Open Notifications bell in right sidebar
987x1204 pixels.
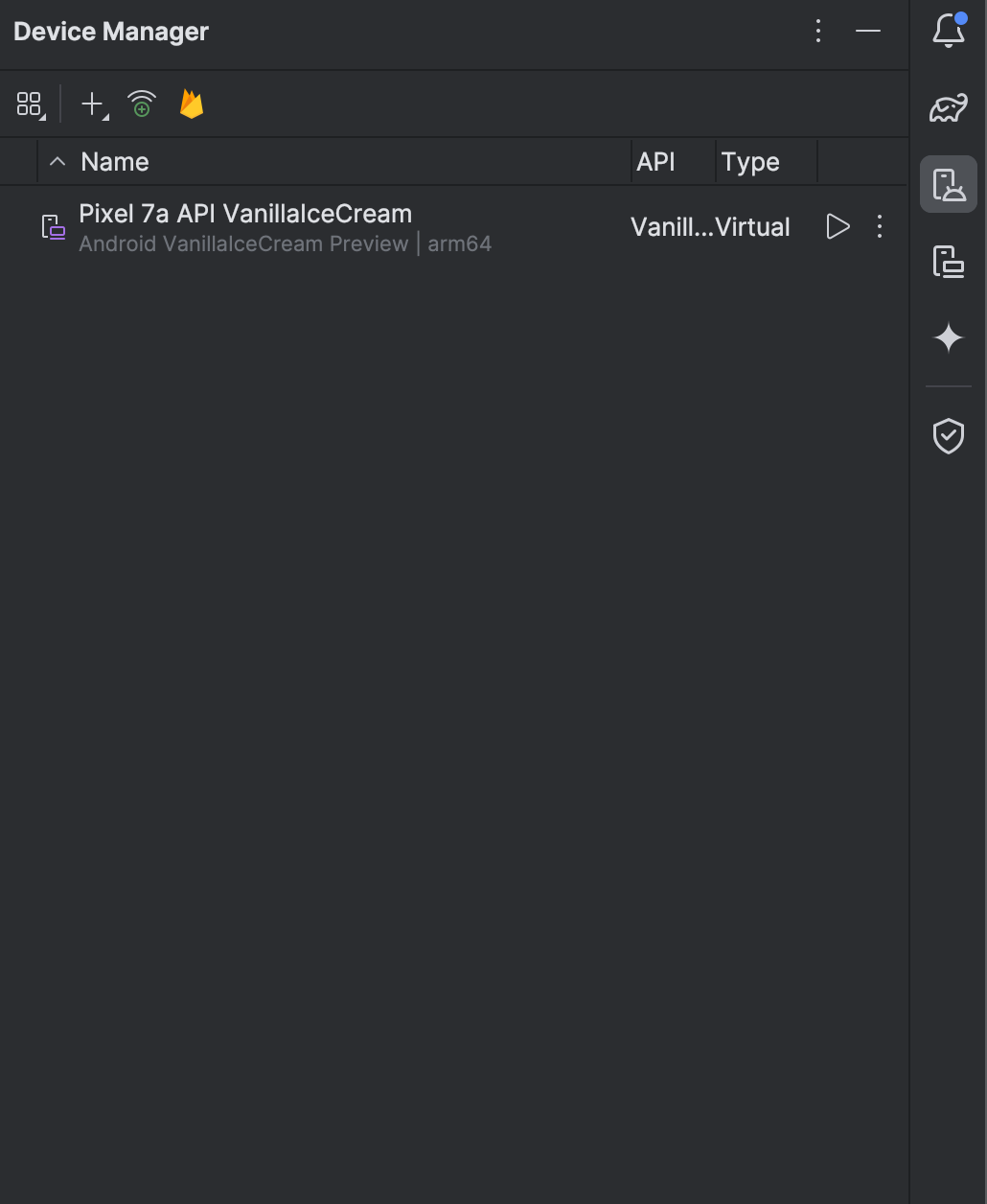(x=949, y=31)
